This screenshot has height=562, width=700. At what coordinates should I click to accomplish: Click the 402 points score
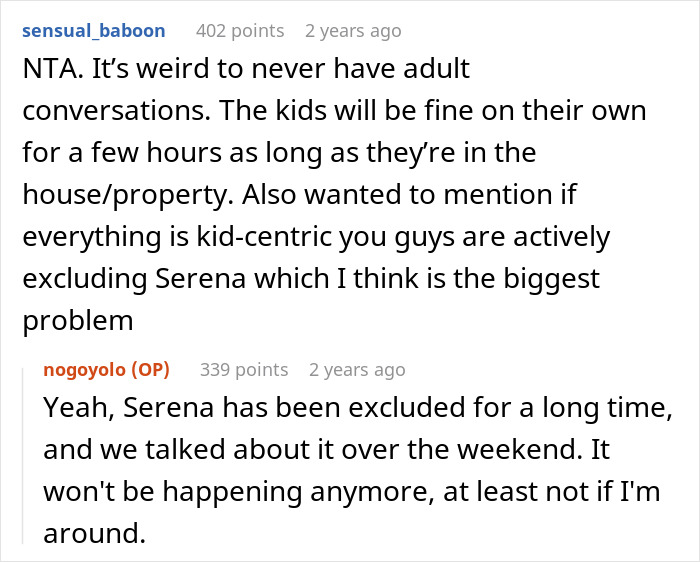[240, 31]
